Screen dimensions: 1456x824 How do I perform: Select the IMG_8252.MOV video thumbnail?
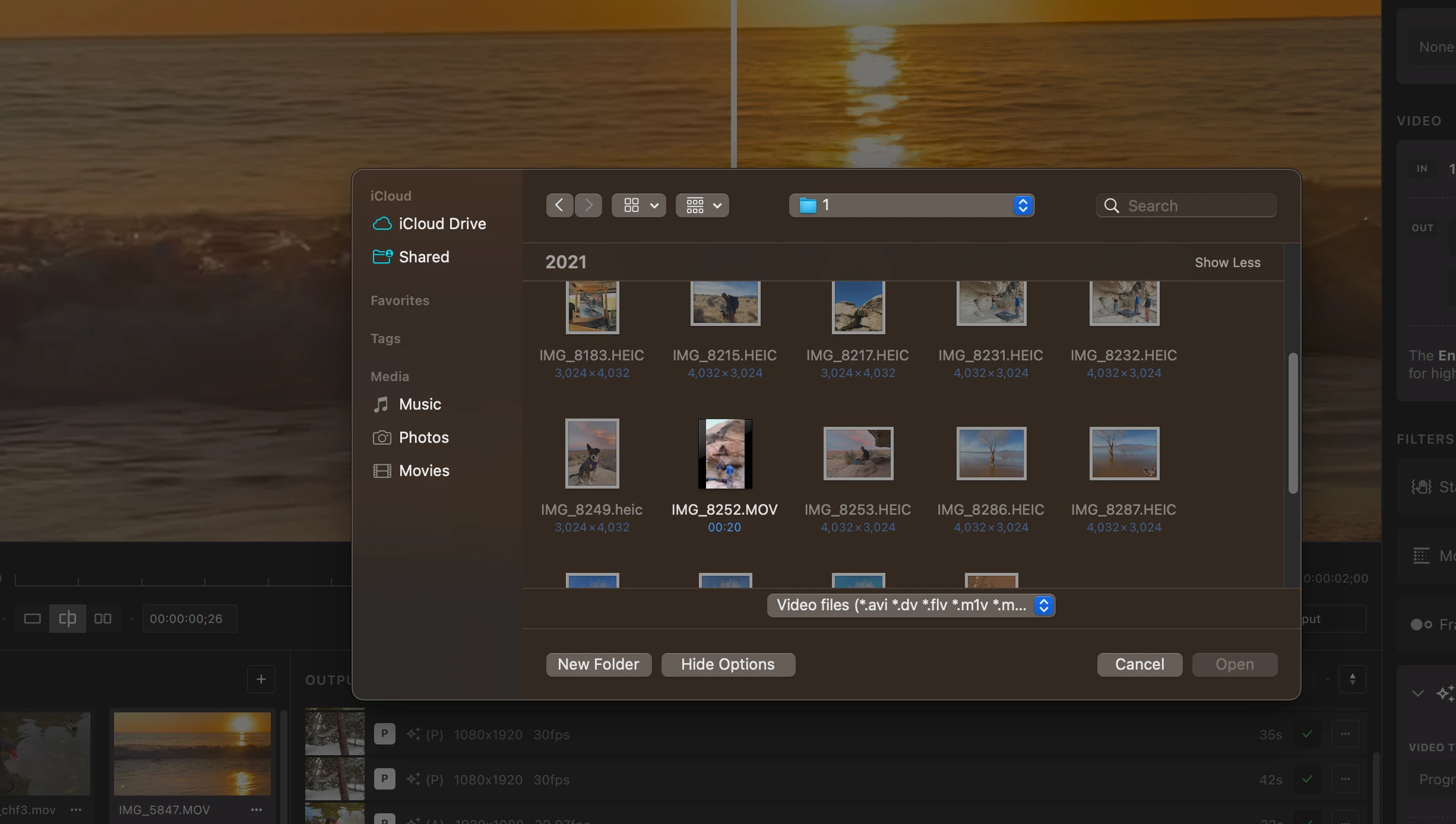click(724, 454)
